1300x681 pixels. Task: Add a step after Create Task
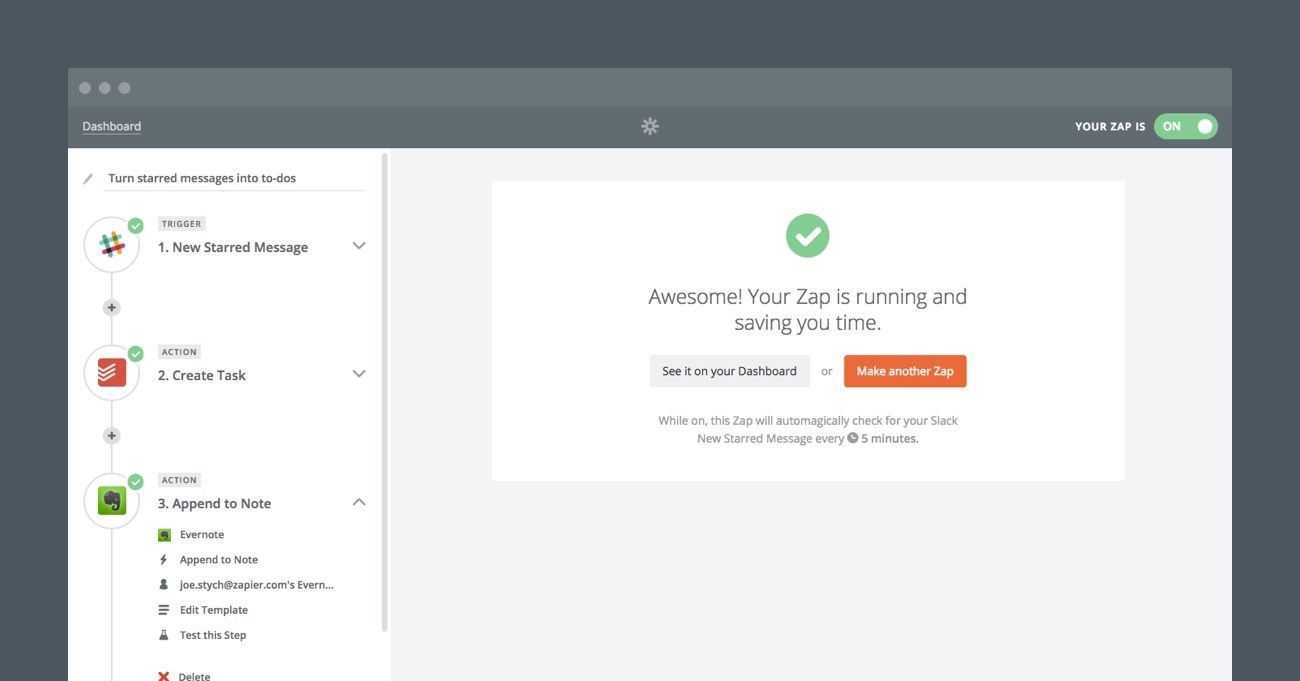coord(112,436)
